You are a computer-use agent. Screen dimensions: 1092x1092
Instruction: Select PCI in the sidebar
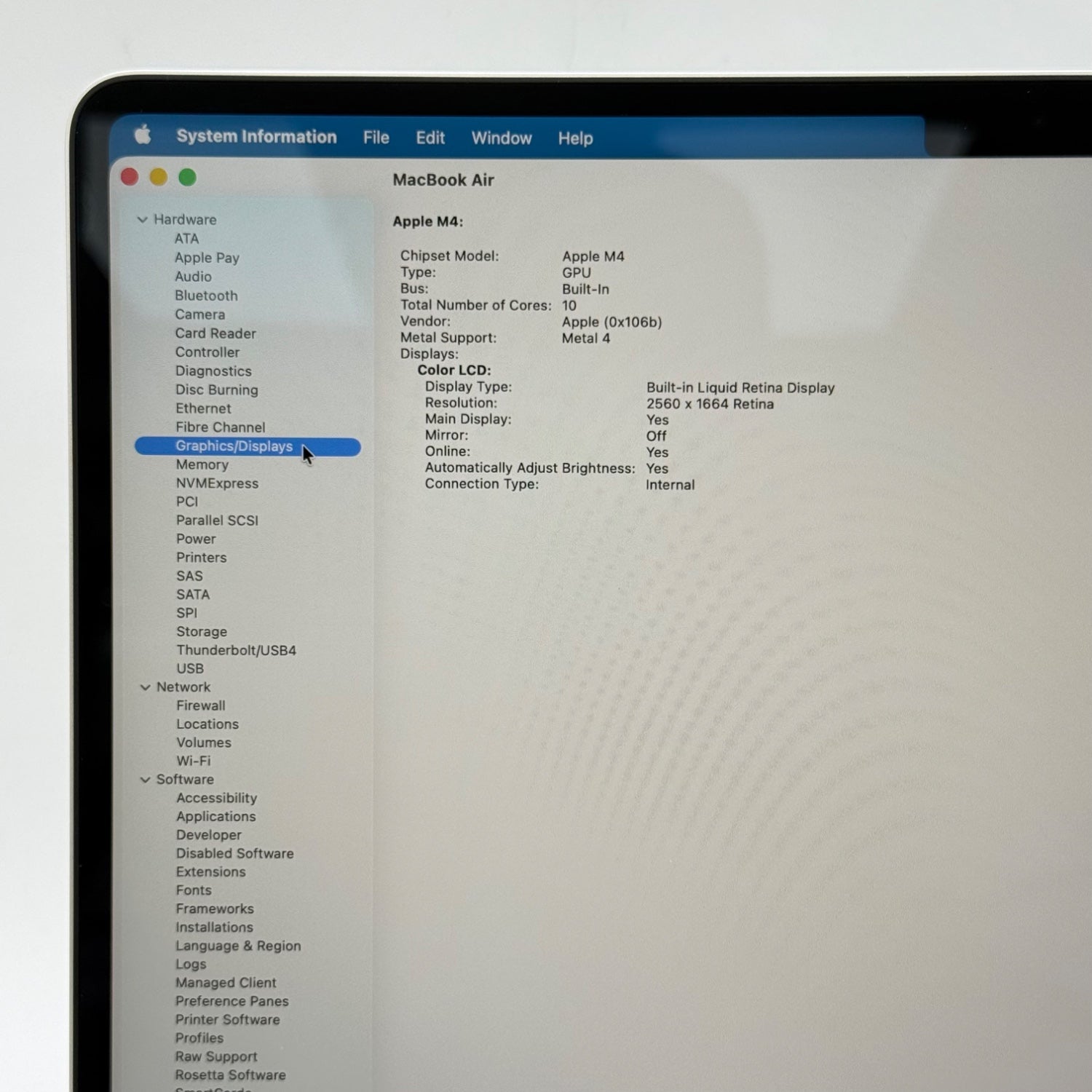click(x=187, y=502)
